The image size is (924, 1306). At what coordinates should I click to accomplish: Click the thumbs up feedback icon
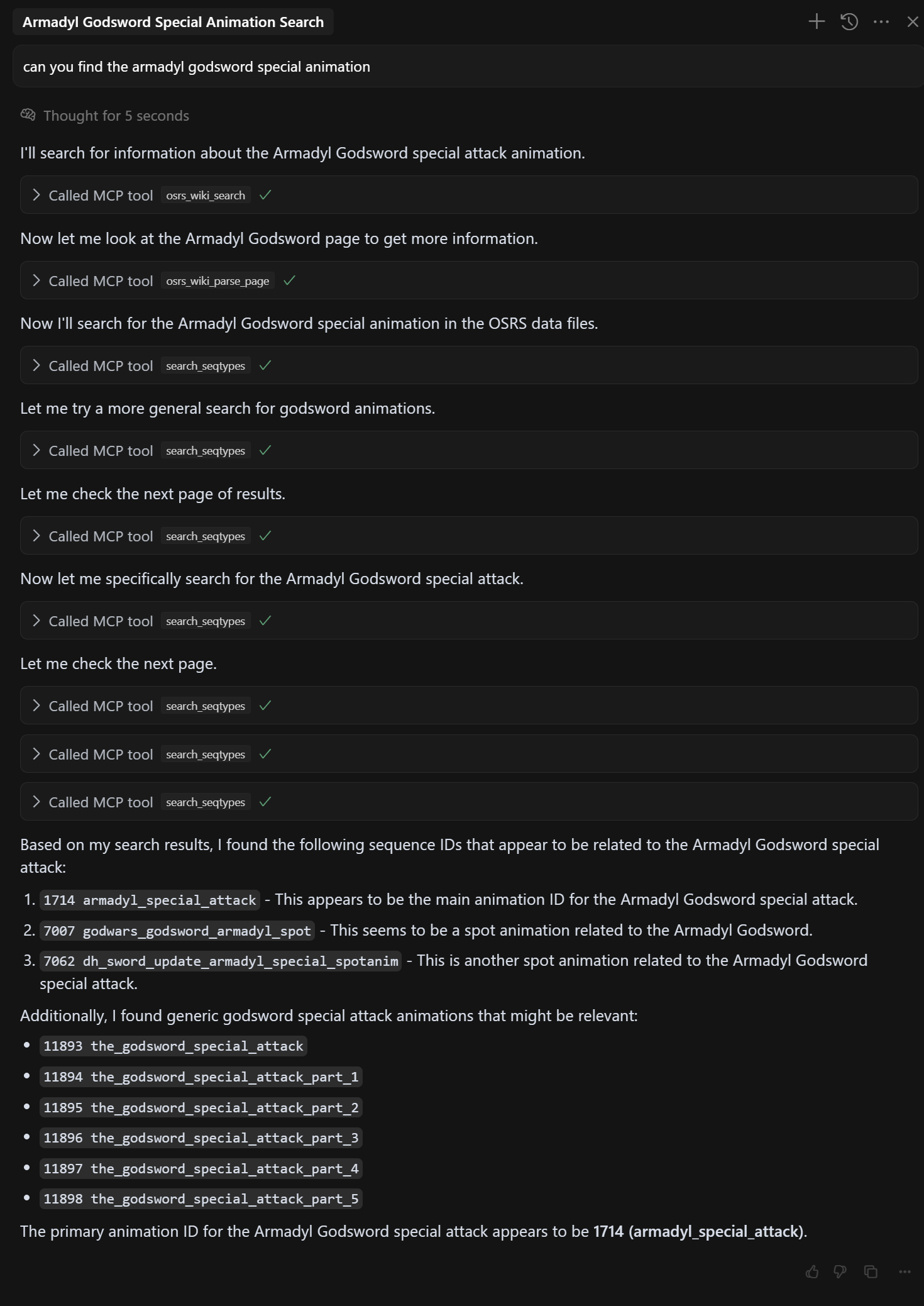click(812, 1272)
